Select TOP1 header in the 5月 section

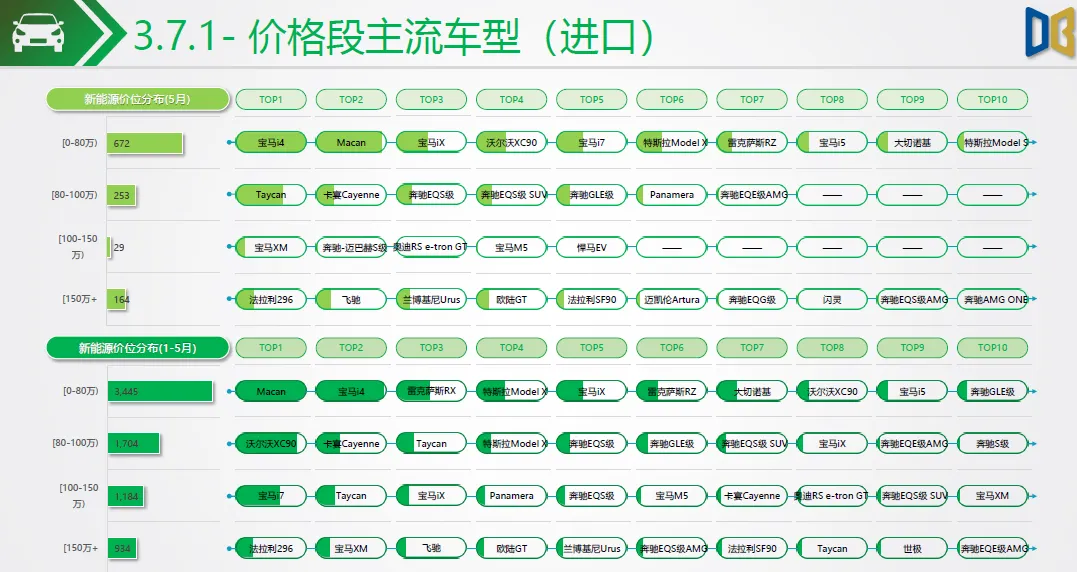(271, 100)
